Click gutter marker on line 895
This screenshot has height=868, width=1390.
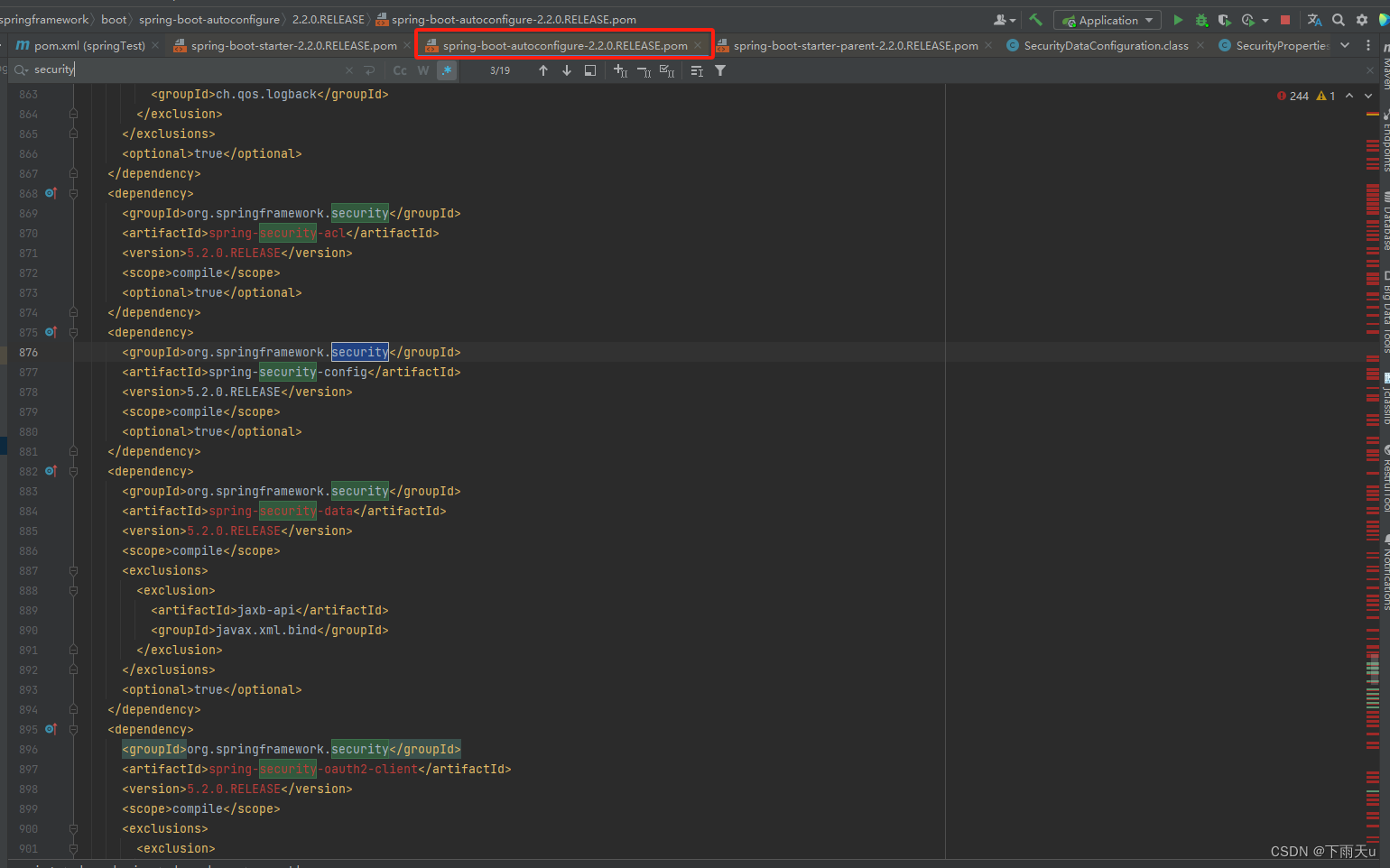[51, 729]
